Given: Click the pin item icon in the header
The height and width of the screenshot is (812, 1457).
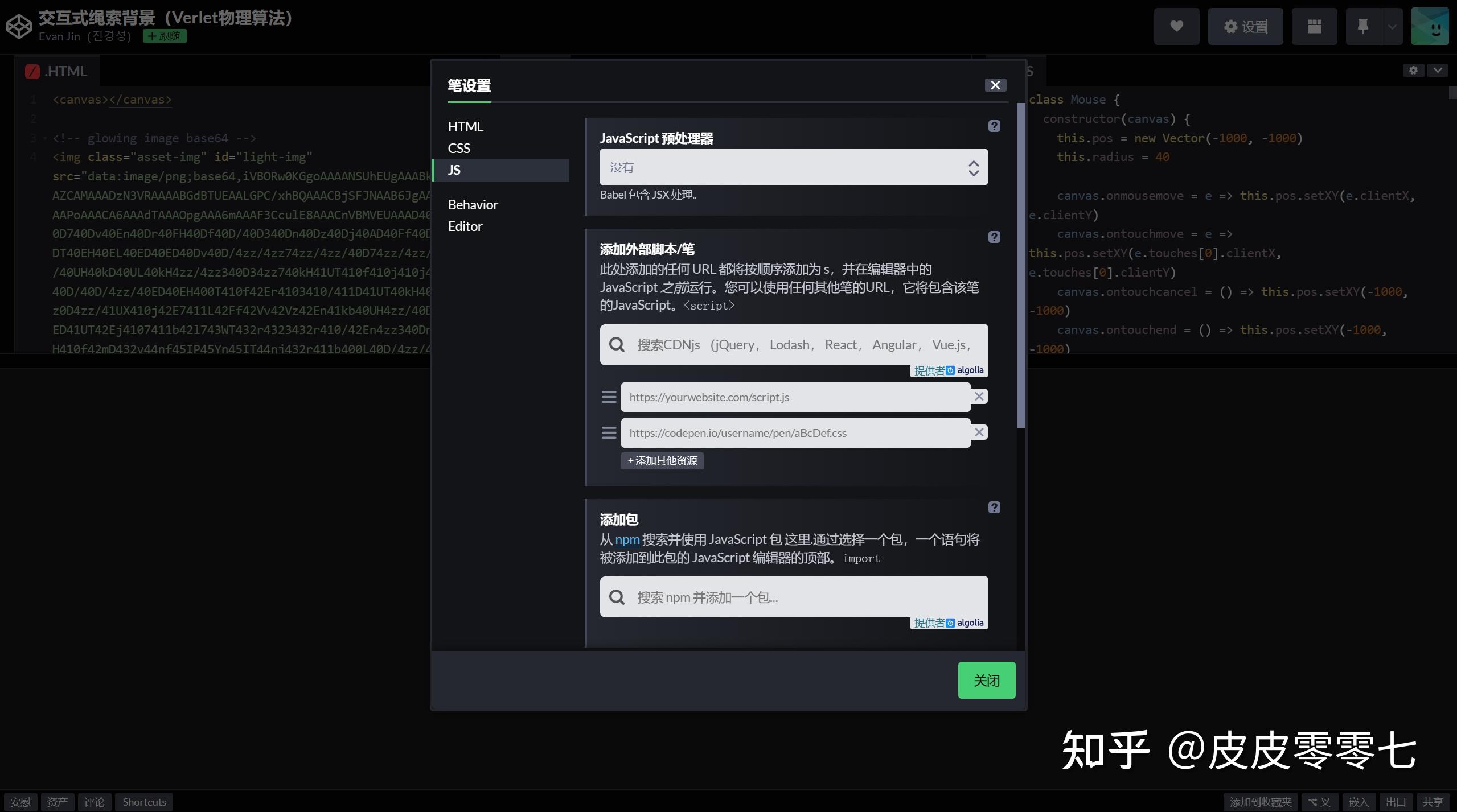Looking at the screenshot, I should tap(1362, 26).
